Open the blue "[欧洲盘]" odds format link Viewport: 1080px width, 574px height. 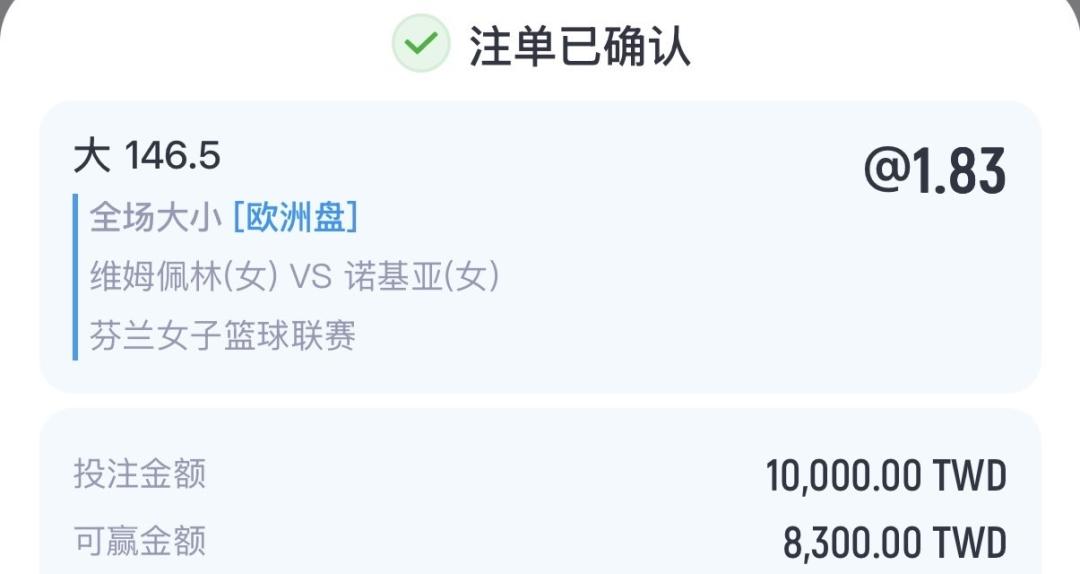point(295,217)
